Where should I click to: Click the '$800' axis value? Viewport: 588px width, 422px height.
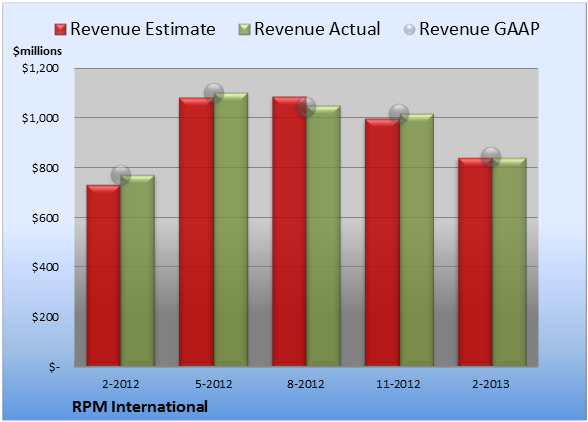point(45,168)
